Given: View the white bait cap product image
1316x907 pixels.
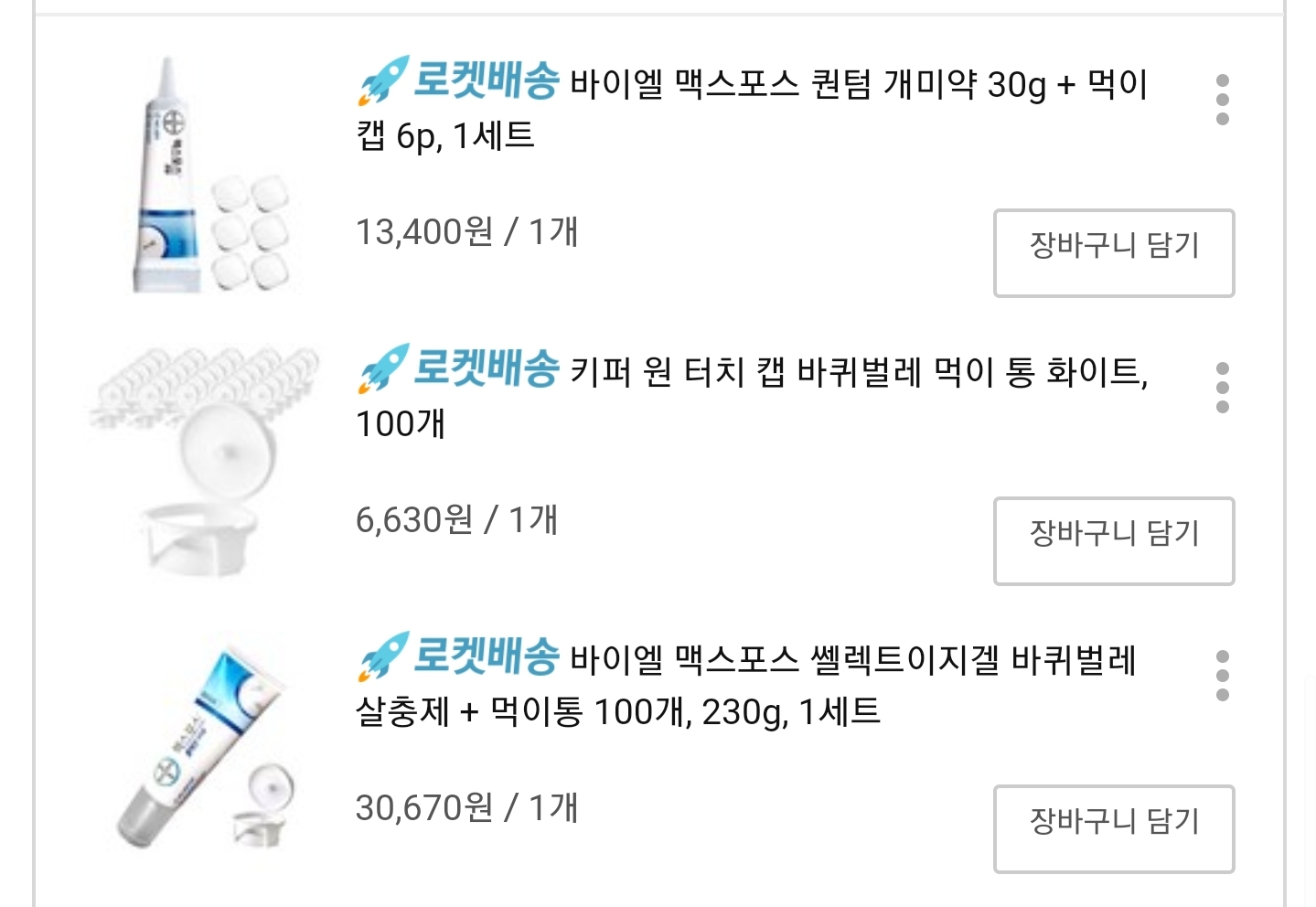Looking at the screenshot, I should pyautogui.click(x=206, y=462).
